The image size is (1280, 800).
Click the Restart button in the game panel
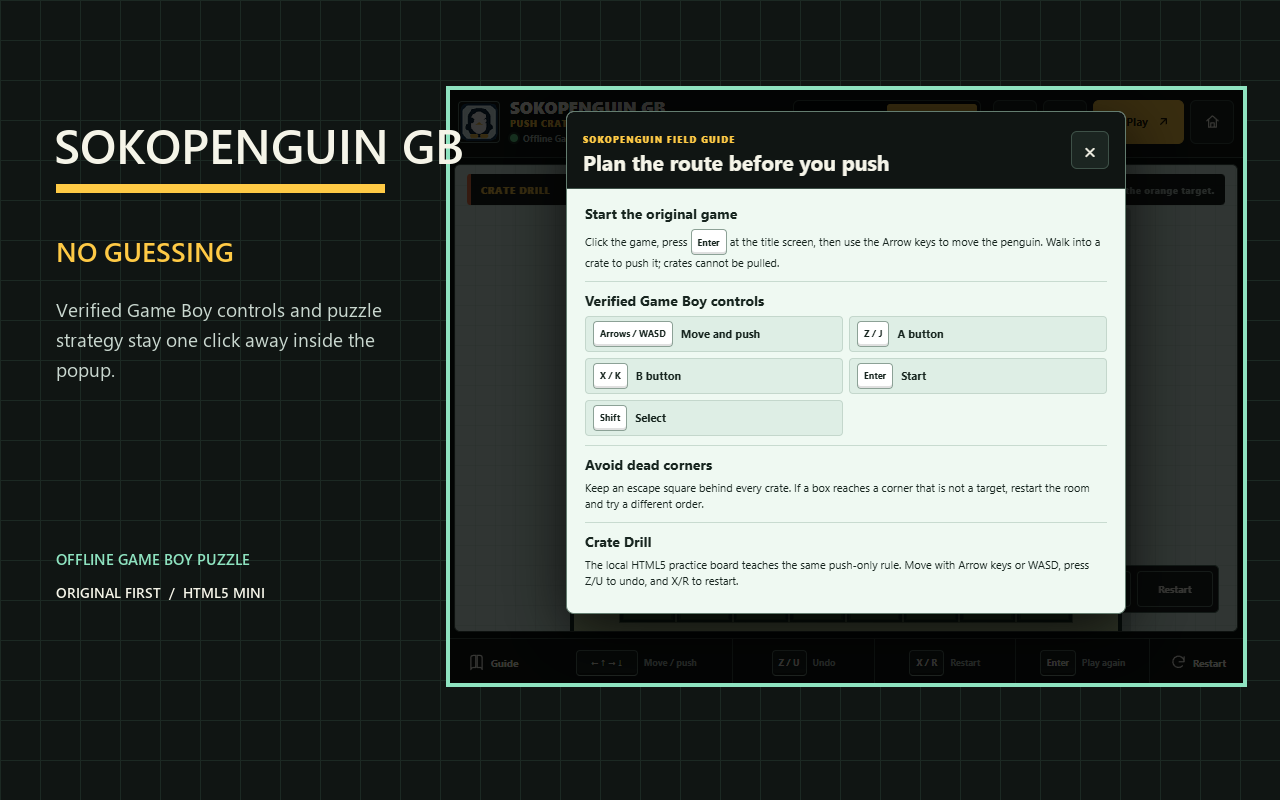pos(1175,589)
